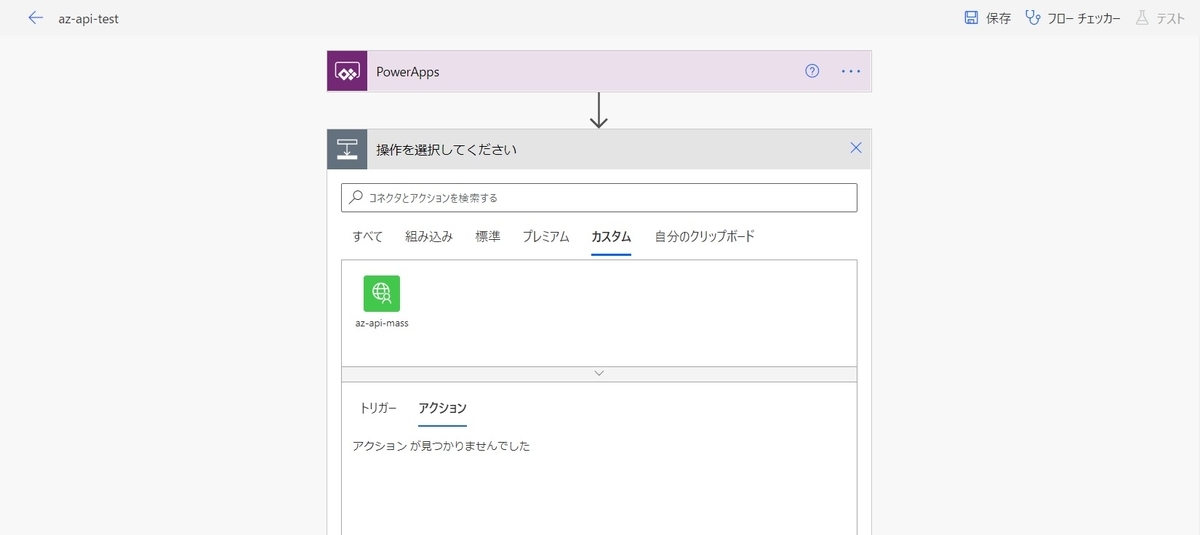1200x535 pixels.
Task: Open the Flow Checker (フロー チェッカー)
Action: pos(1073,18)
